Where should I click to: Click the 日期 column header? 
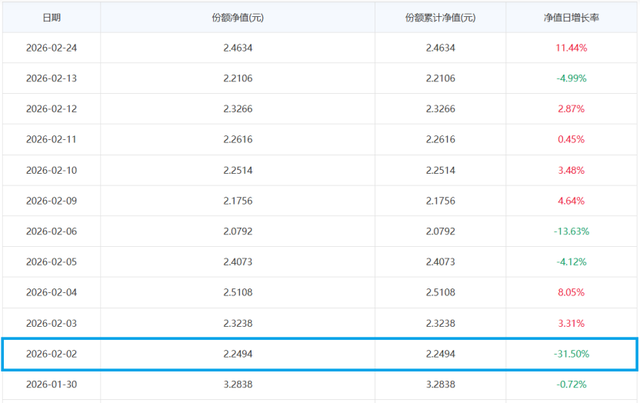click(x=51, y=18)
